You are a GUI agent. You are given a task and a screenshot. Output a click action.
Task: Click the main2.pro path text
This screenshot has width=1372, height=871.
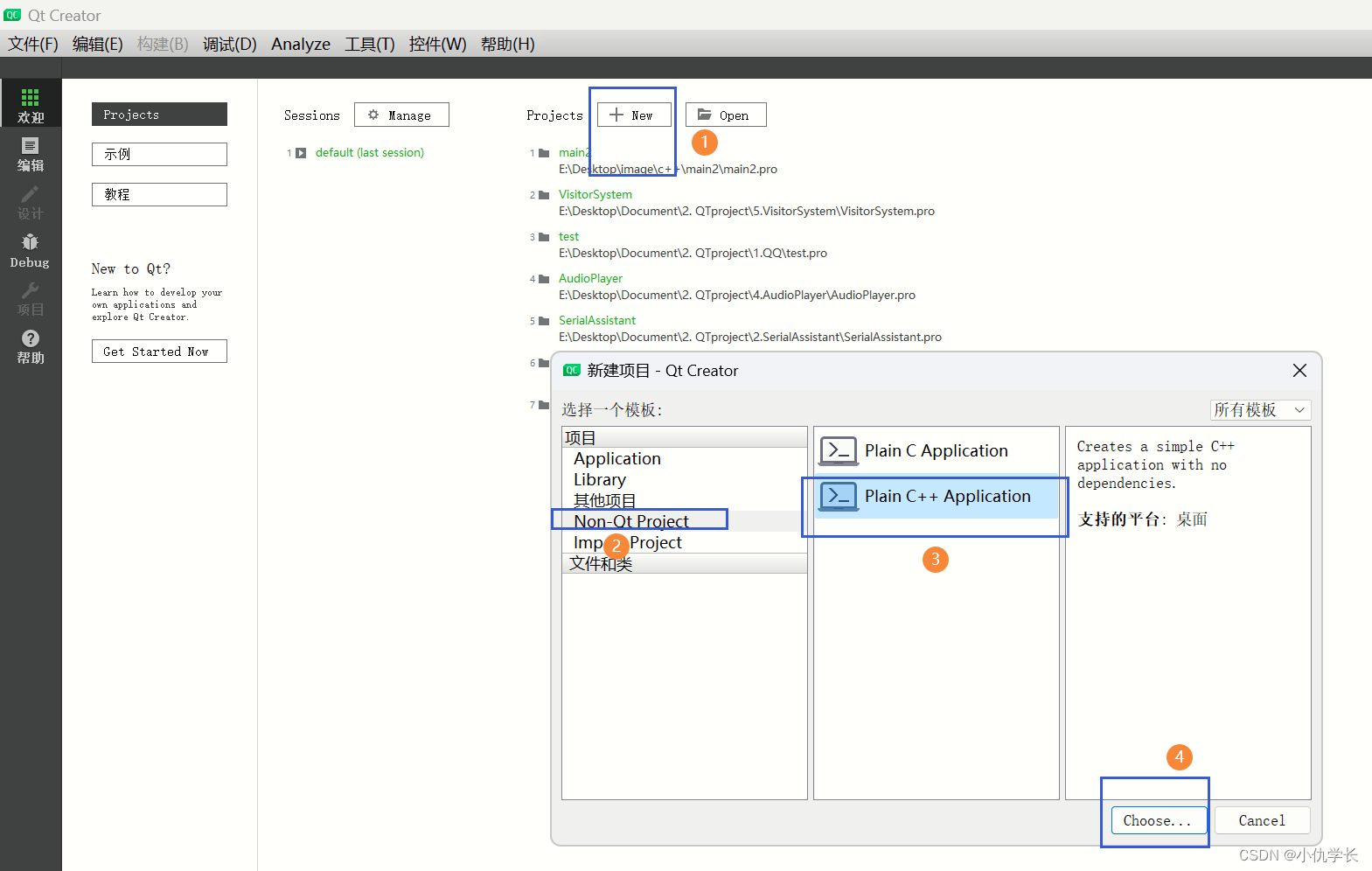(668, 169)
